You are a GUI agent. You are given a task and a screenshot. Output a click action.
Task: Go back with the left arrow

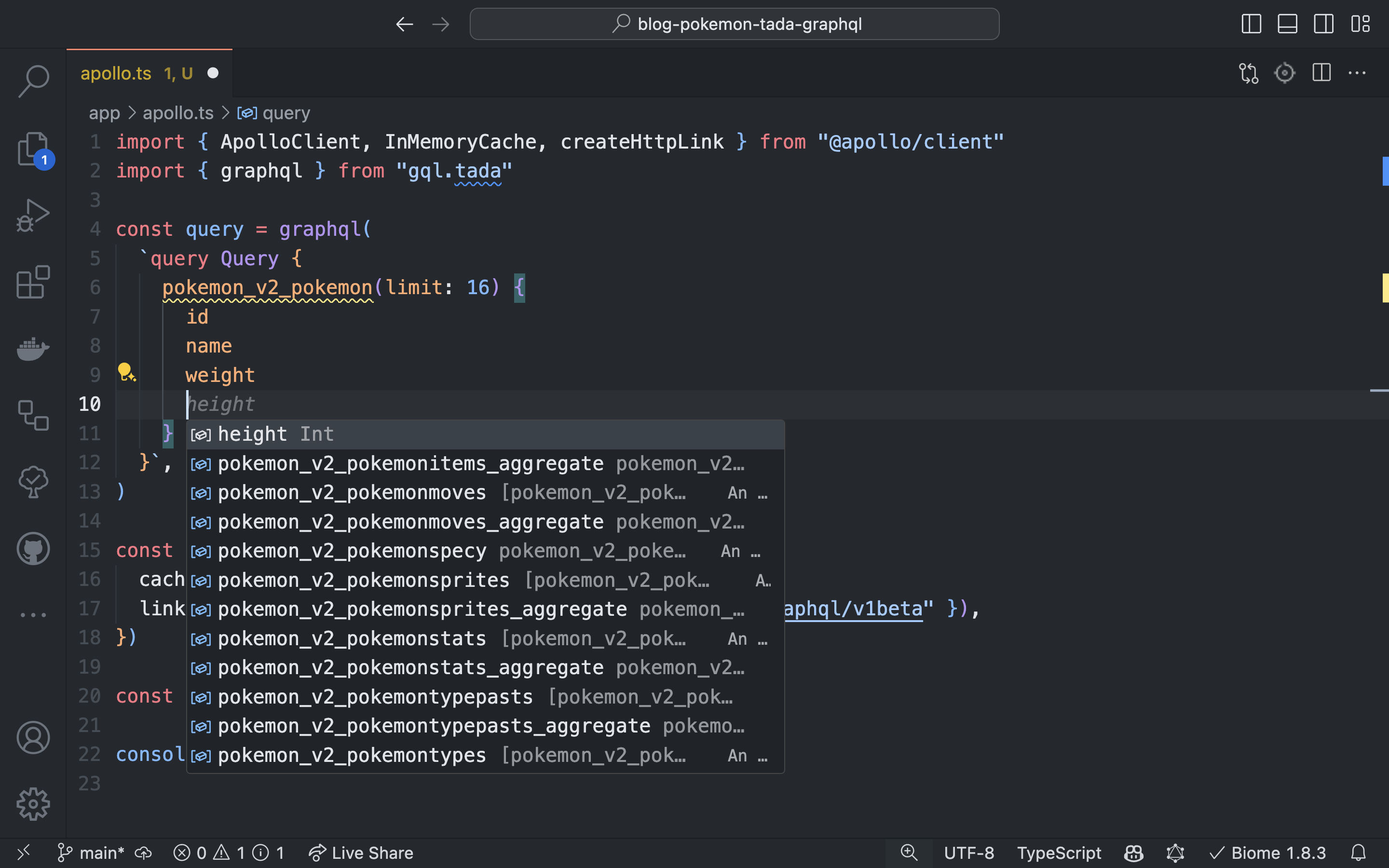click(405, 24)
